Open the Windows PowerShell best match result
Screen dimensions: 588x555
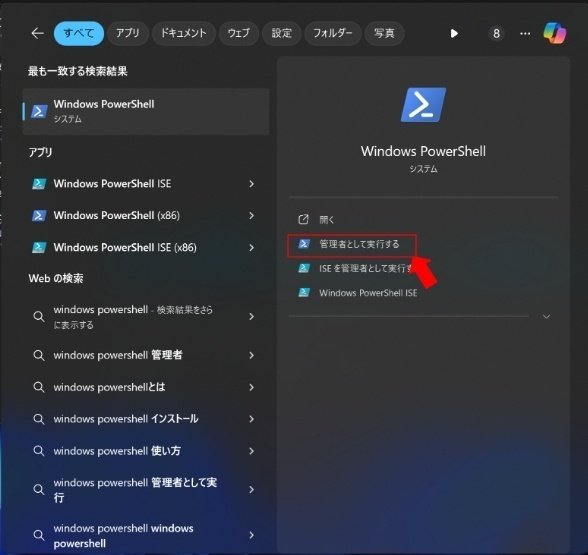click(146, 111)
